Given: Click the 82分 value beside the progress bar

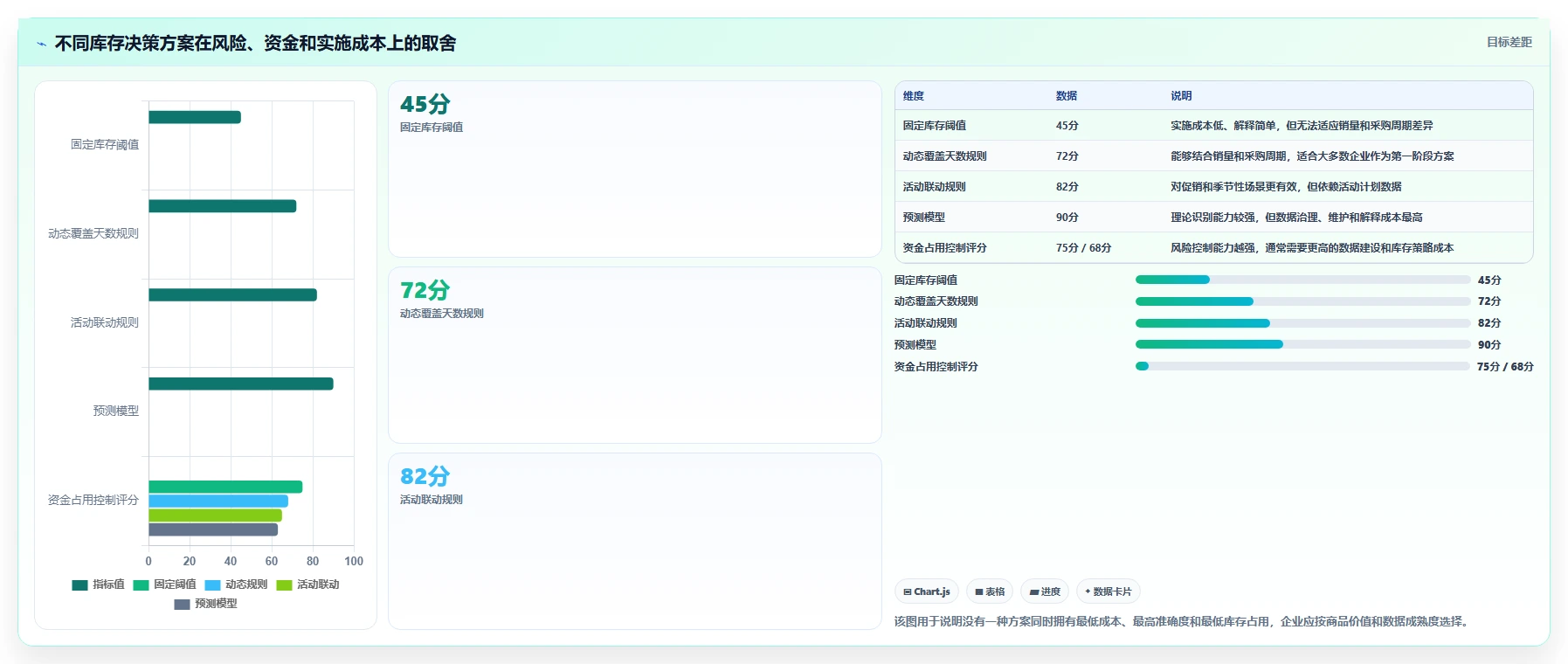Looking at the screenshot, I should tap(1489, 323).
